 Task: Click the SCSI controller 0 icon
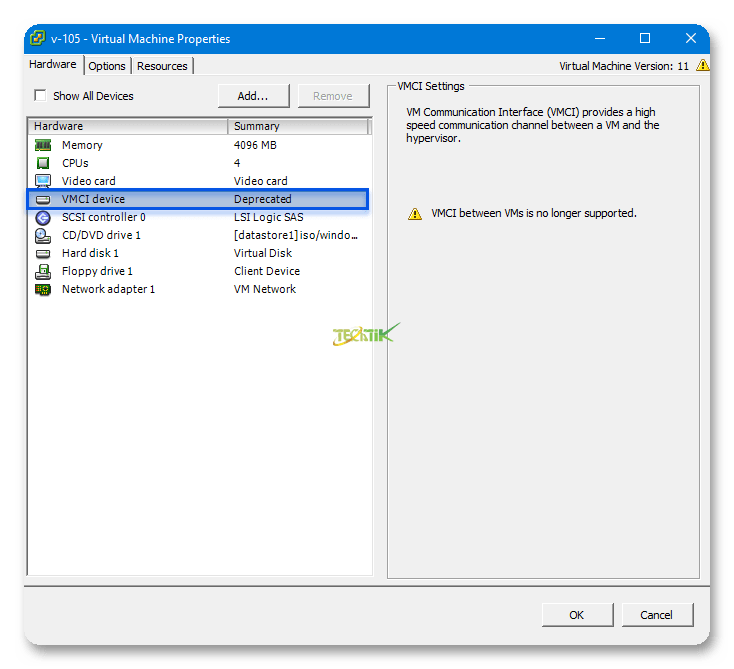click(43, 217)
